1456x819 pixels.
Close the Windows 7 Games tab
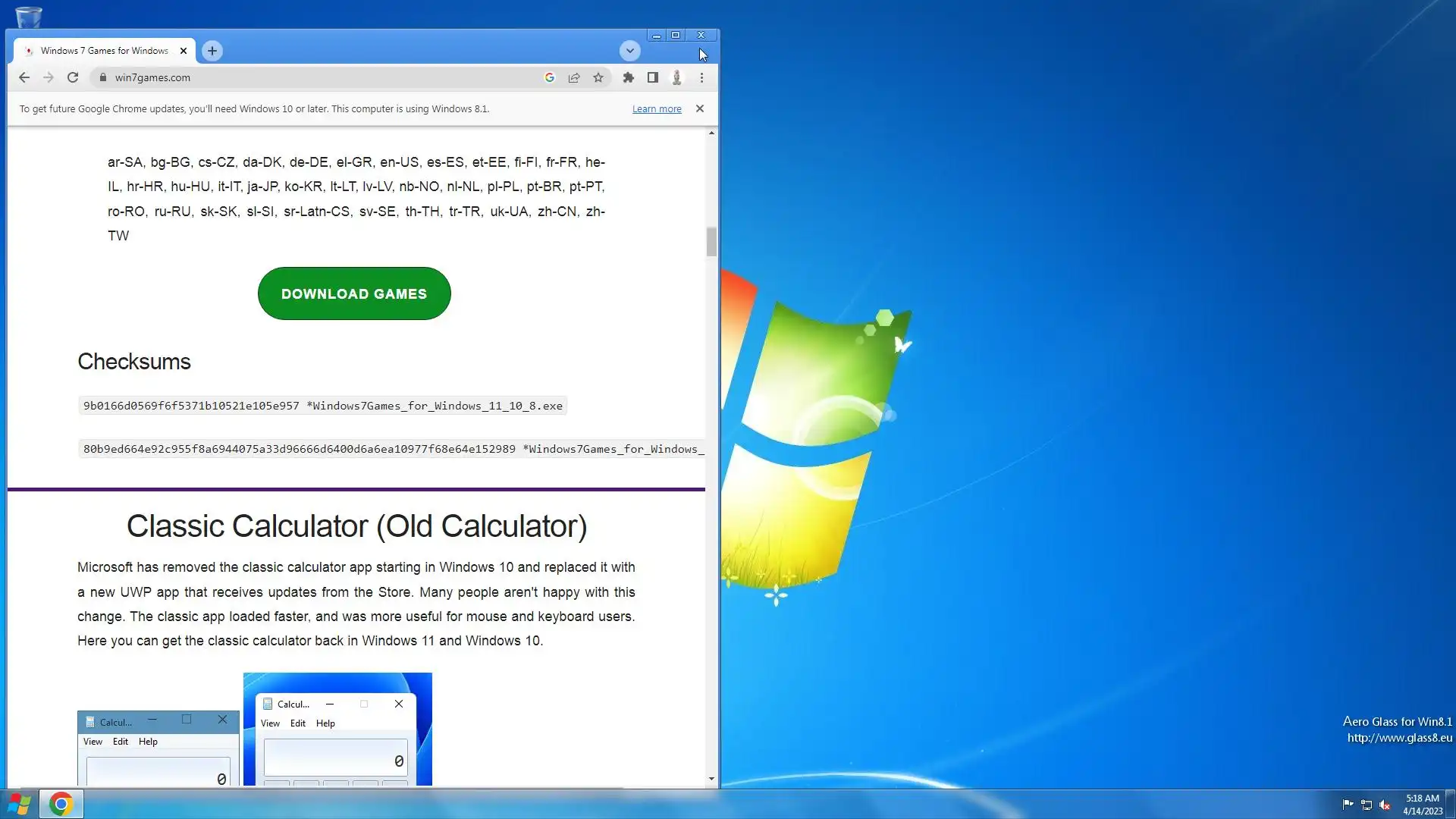coord(184,51)
